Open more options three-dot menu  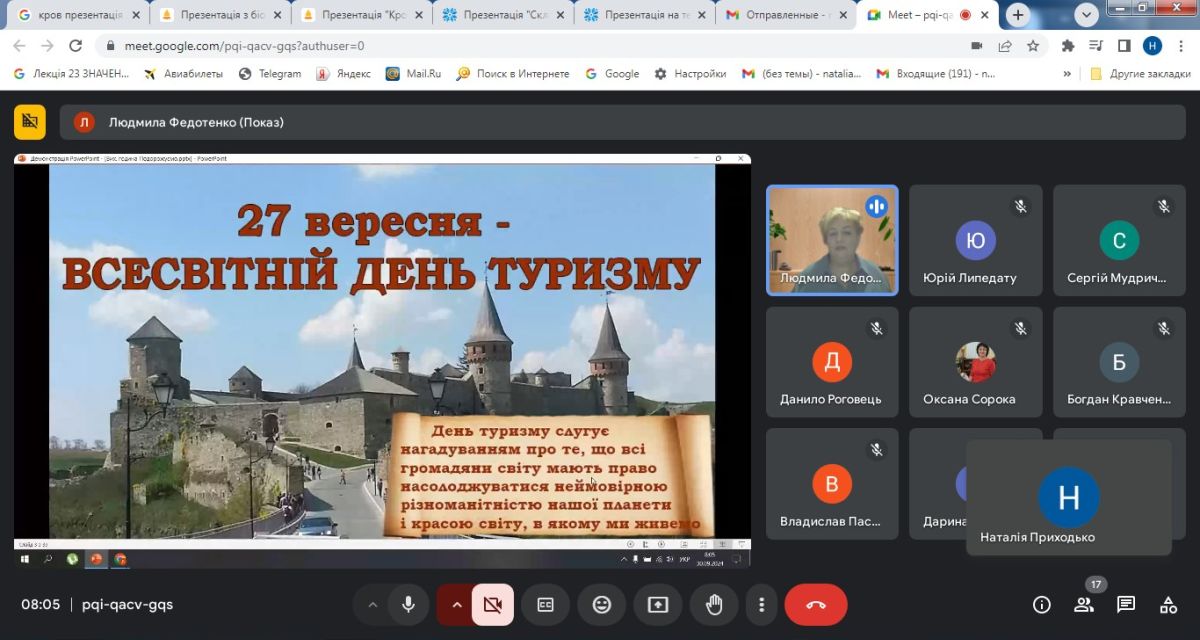pos(762,605)
